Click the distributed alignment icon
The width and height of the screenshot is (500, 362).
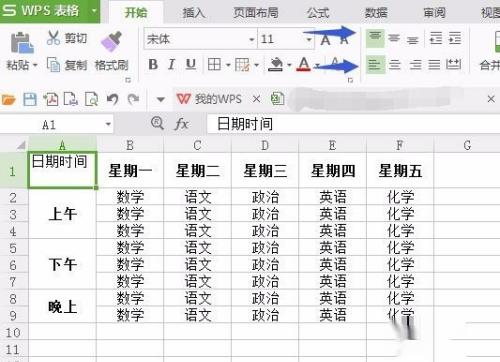[x=454, y=64]
